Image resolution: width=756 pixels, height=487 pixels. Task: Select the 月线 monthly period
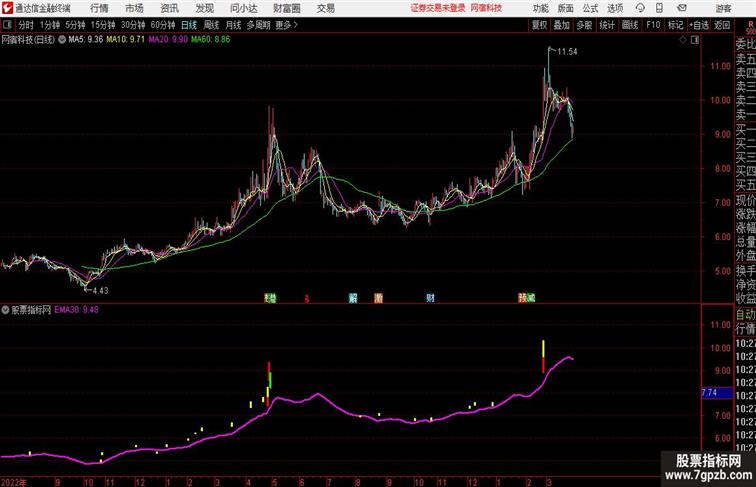233,25
